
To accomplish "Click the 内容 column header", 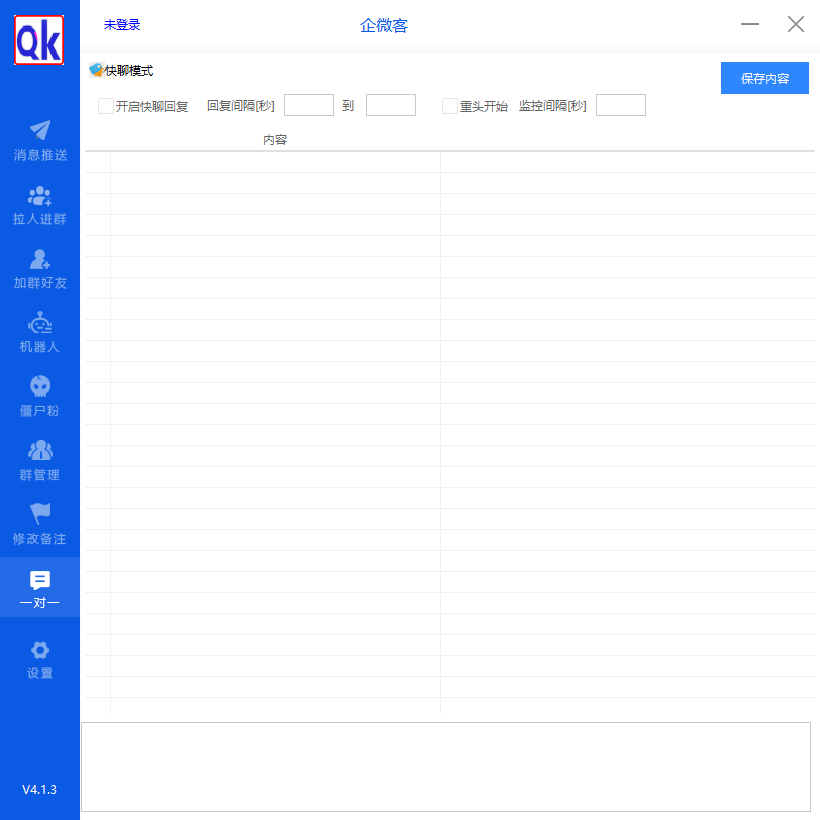I will click(x=275, y=140).
